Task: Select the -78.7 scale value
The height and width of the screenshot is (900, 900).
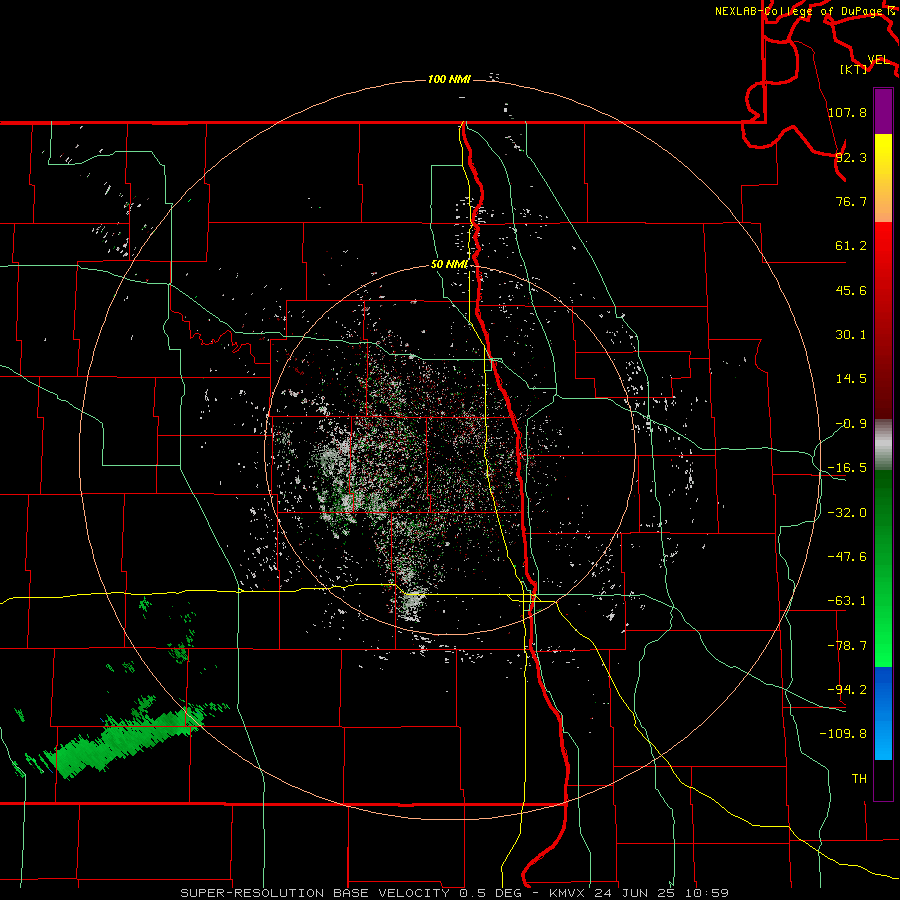Action: pos(847,646)
